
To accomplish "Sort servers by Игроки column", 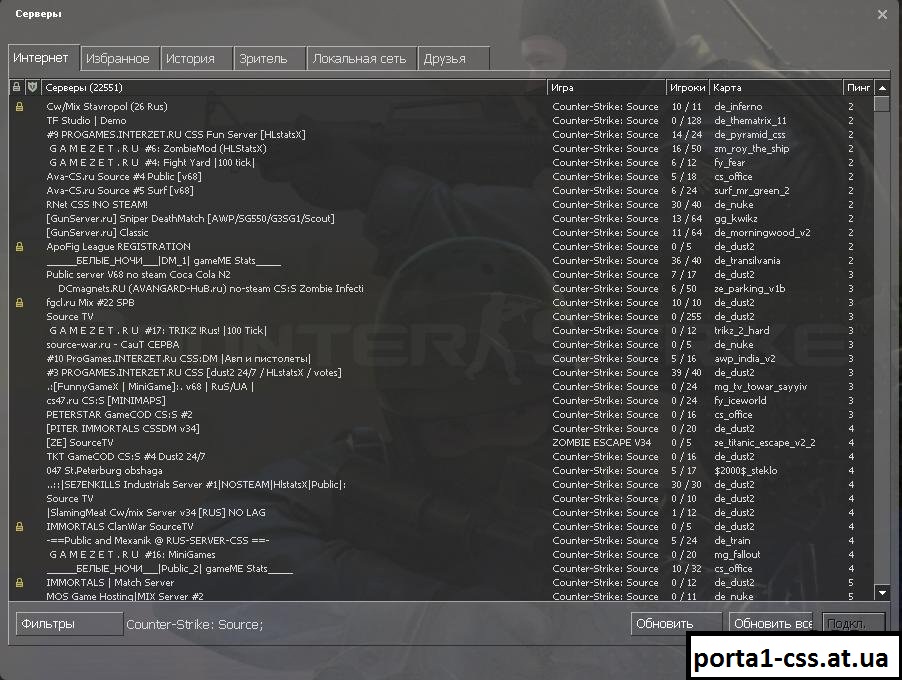I will pyautogui.click(x=687, y=88).
